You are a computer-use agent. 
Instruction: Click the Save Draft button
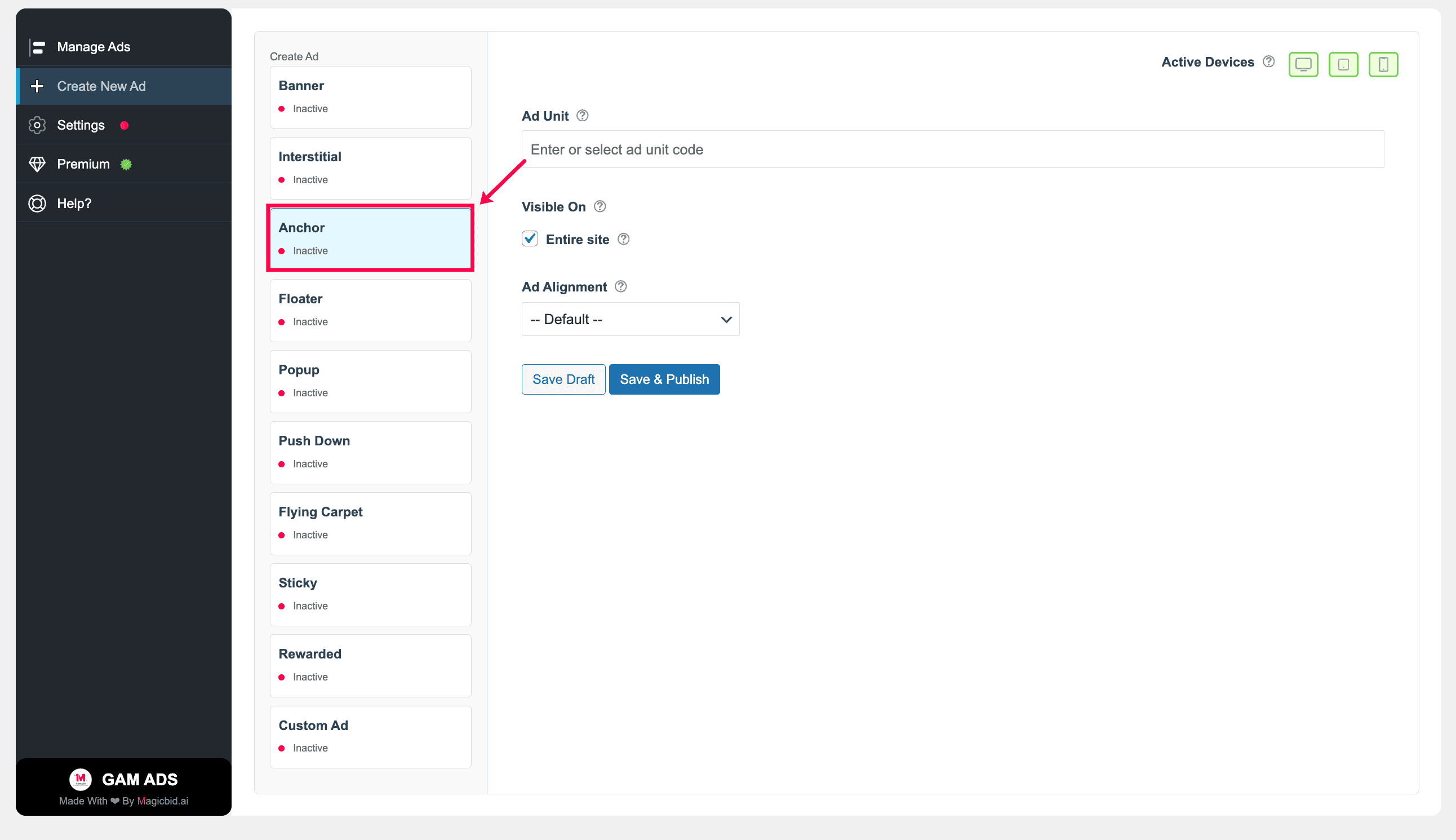point(563,379)
